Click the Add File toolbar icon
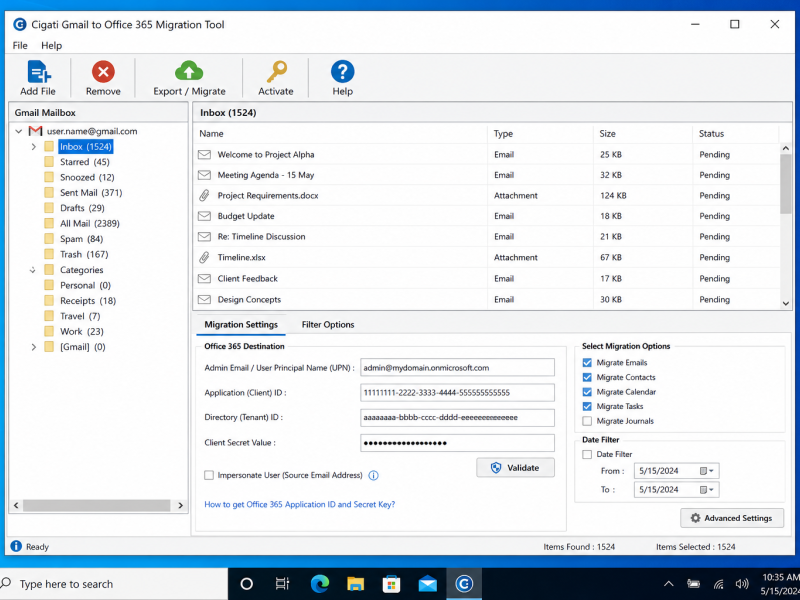The width and height of the screenshot is (800, 600). pos(39,71)
